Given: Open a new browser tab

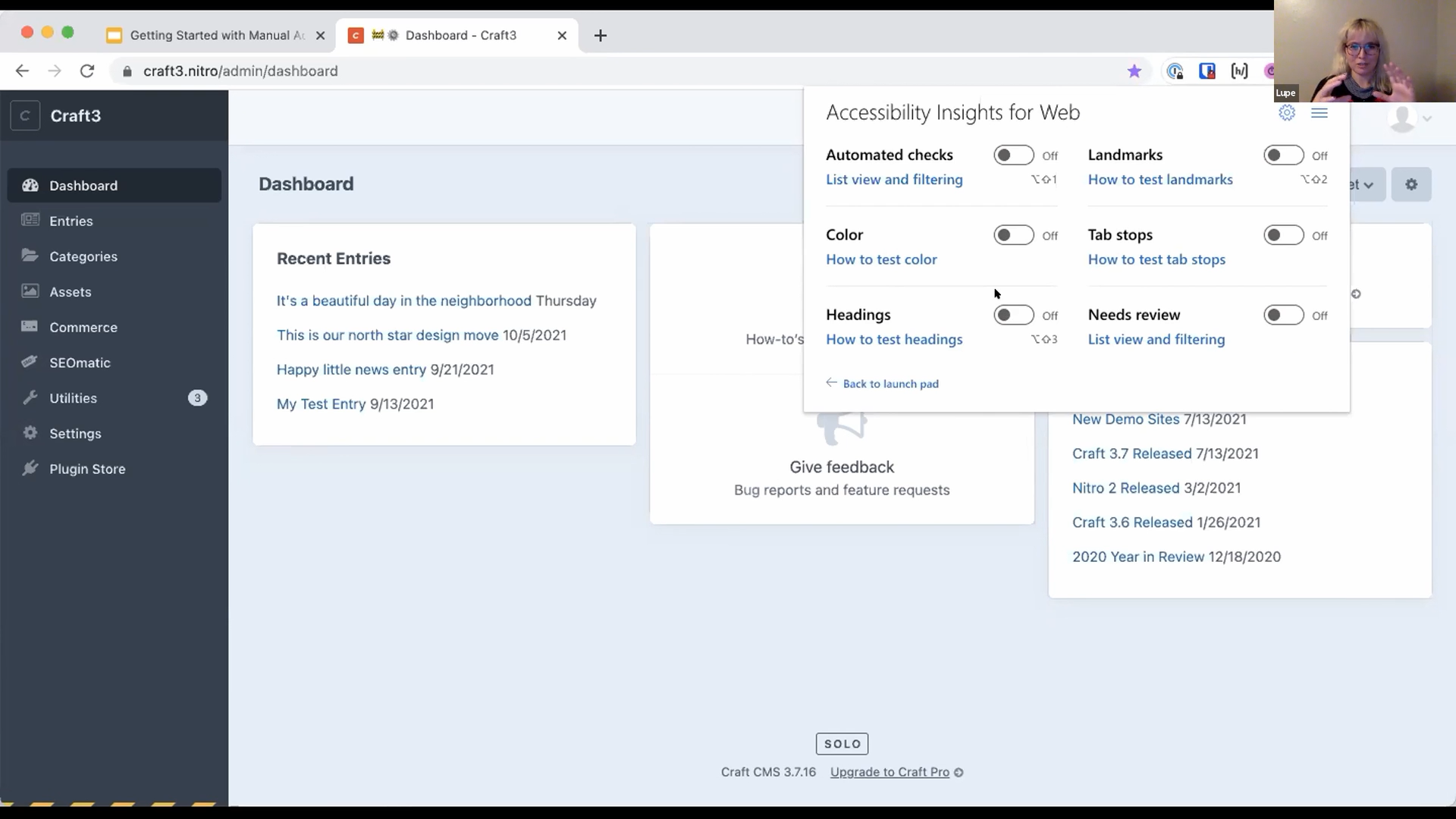Looking at the screenshot, I should click(601, 36).
